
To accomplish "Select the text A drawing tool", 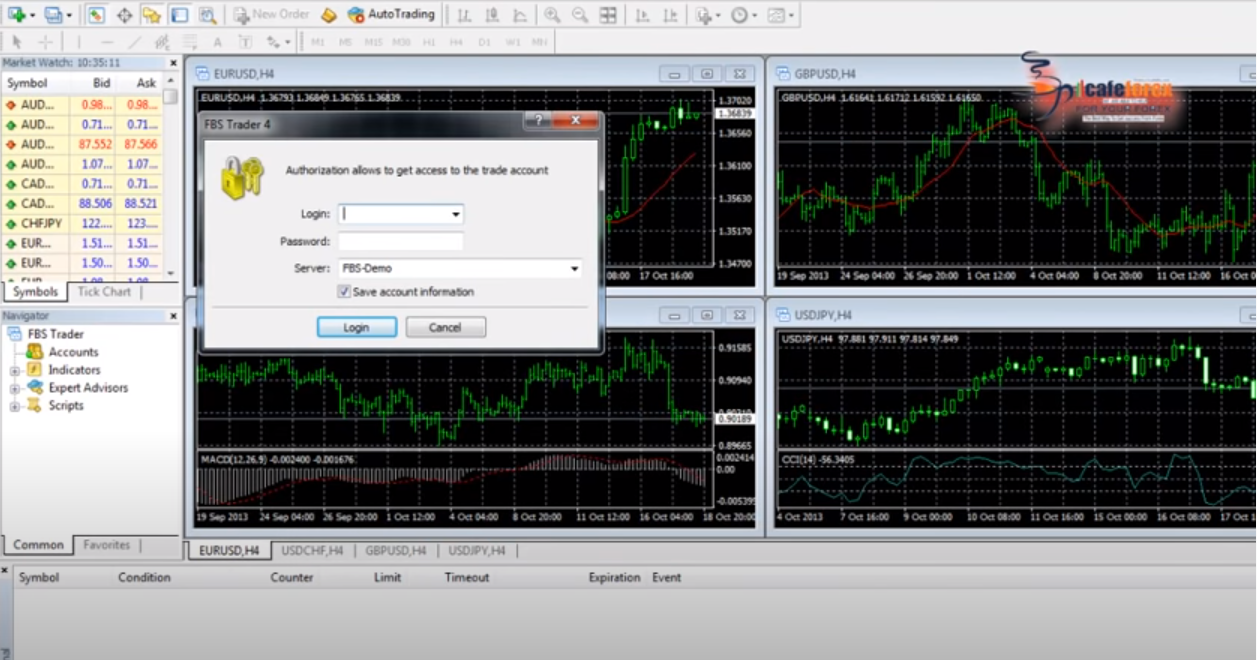I will point(217,42).
